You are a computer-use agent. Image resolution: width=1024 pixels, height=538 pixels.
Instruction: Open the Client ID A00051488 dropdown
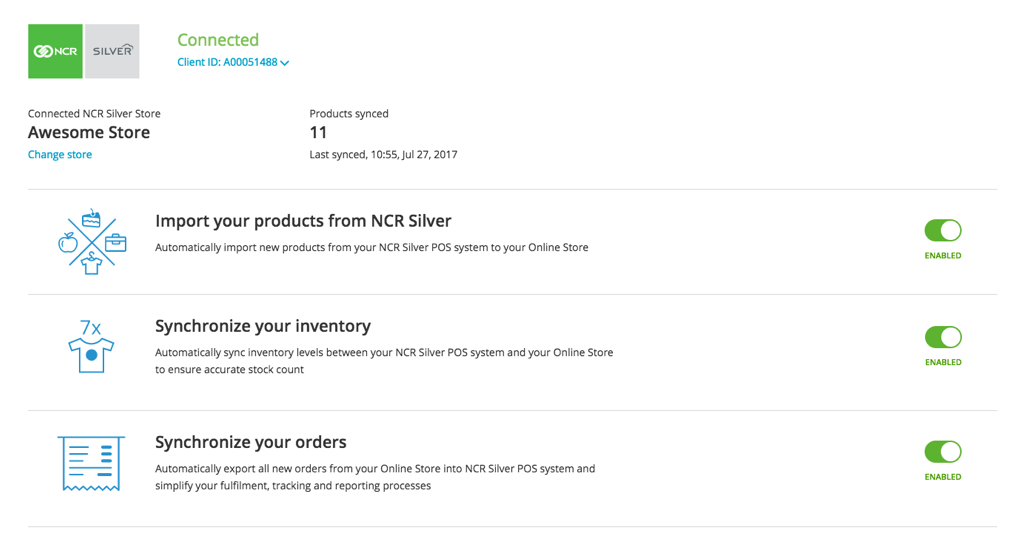233,62
